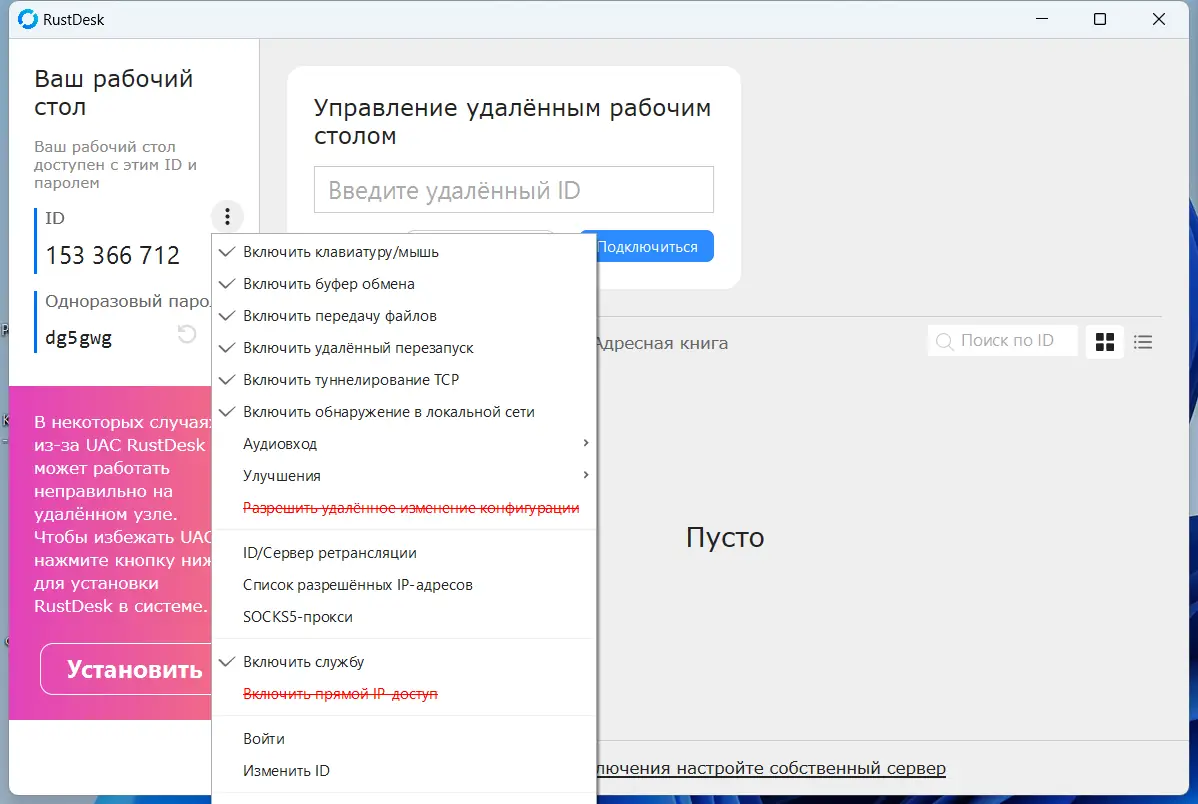This screenshot has width=1198, height=804.
Task: Close the RustDesk window
Action: coord(1159,19)
